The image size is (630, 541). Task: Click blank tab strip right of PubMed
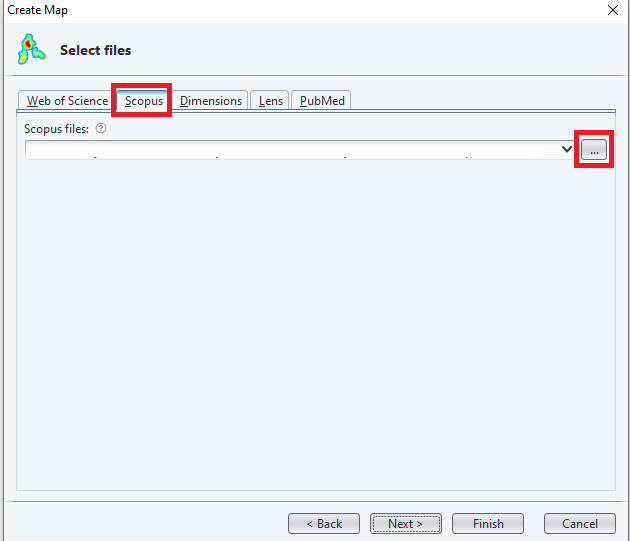point(480,101)
